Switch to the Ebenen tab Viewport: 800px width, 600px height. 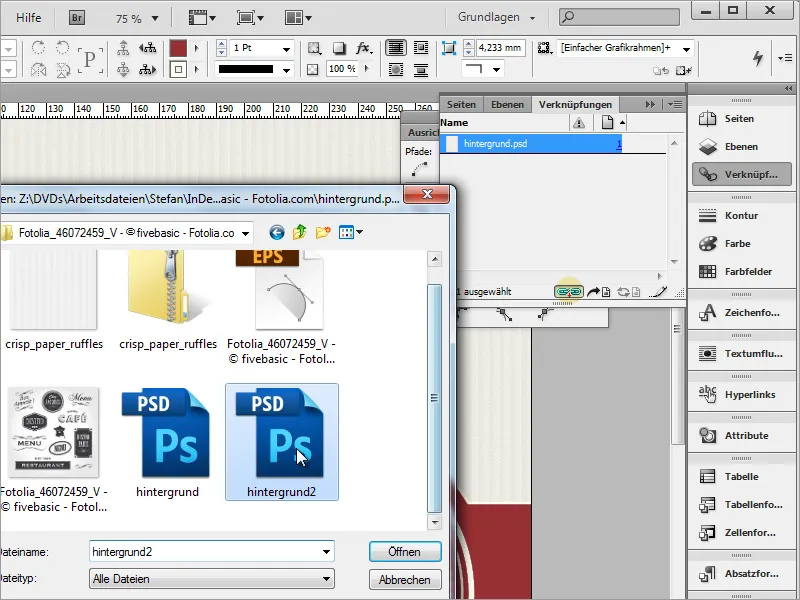click(507, 105)
